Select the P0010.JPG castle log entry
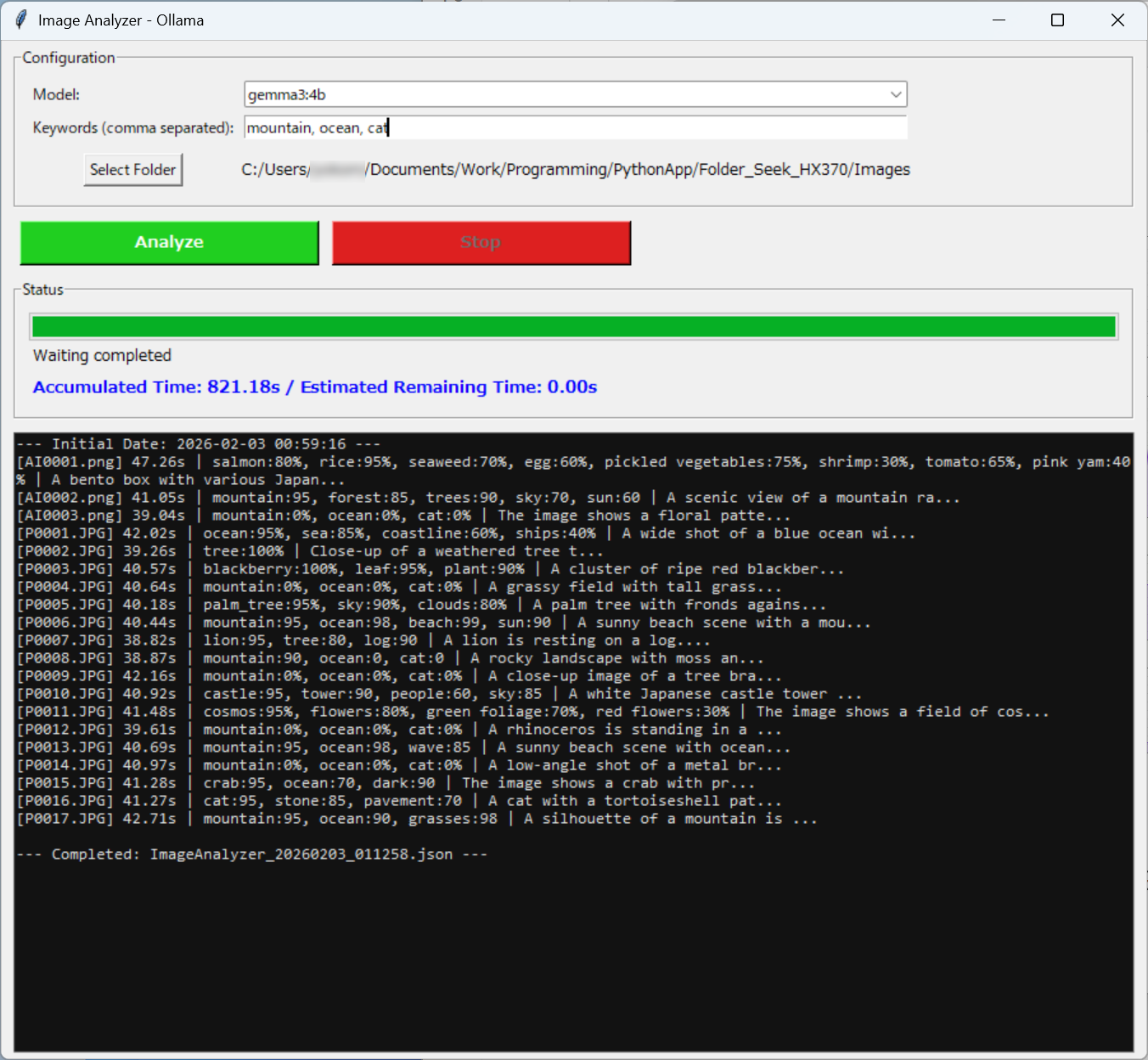The width and height of the screenshot is (1148, 1060). click(439, 694)
